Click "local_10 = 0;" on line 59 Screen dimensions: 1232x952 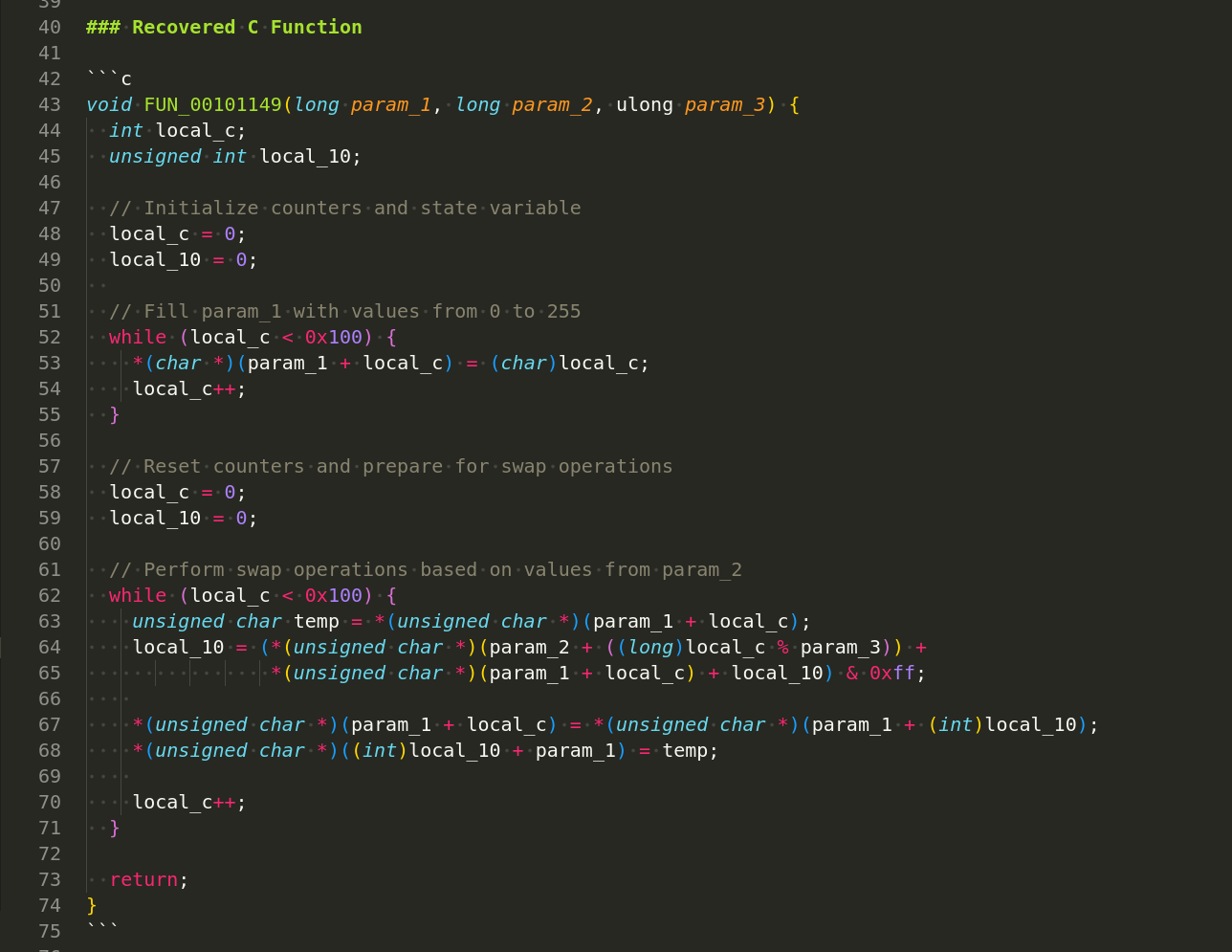coord(184,518)
